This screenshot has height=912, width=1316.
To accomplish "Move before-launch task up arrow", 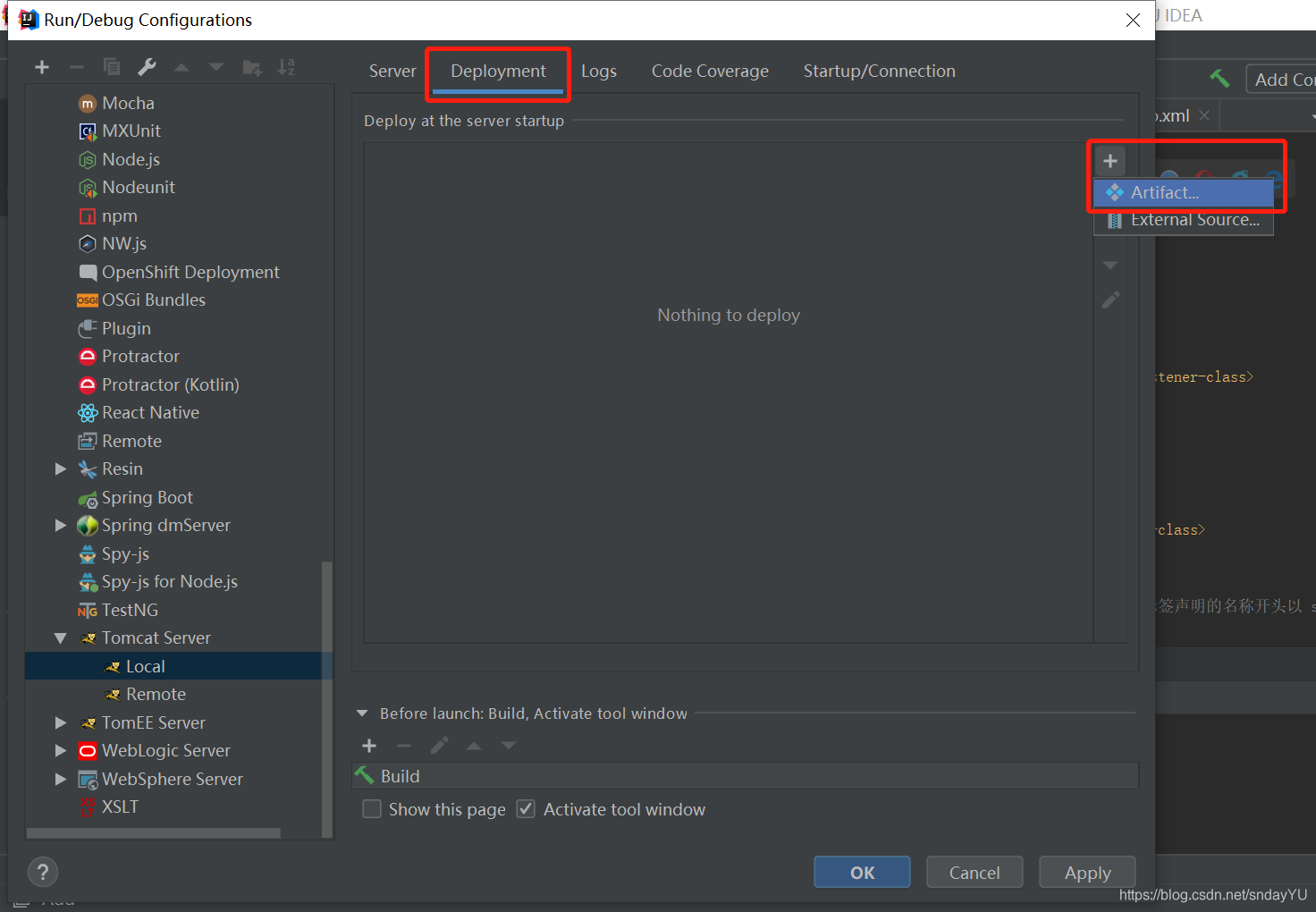I will click(x=474, y=746).
